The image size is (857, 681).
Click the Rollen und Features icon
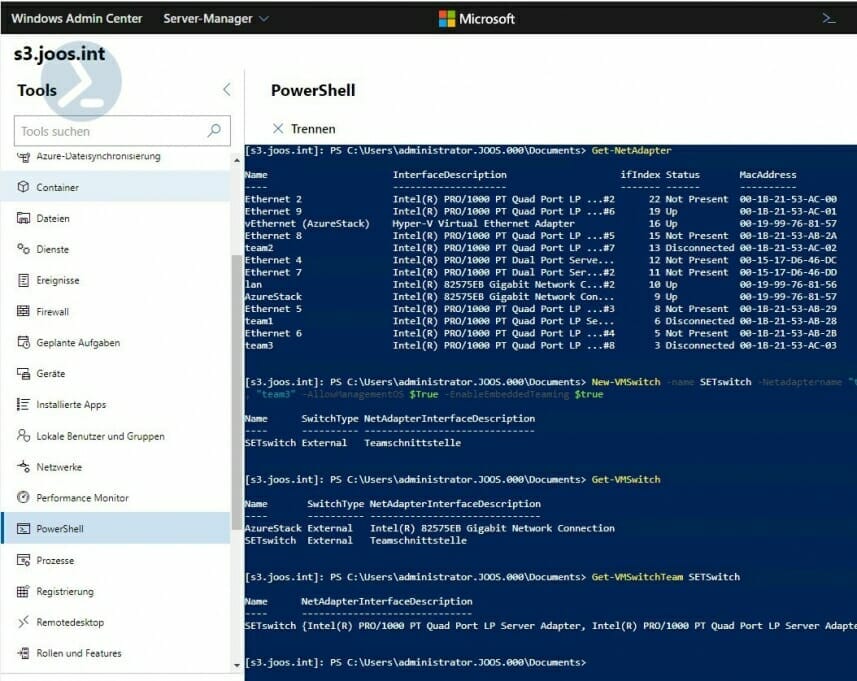(23, 653)
